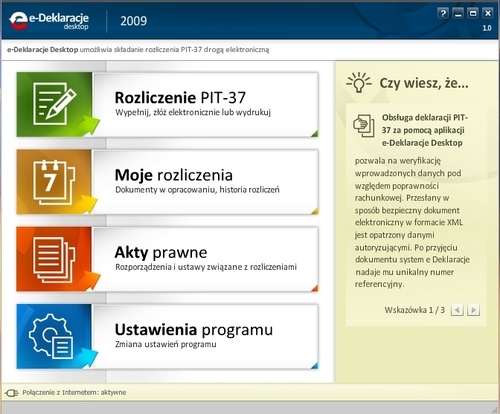Maximize the e-Deklaracje window
The width and height of the screenshot is (500, 414).
point(473,13)
